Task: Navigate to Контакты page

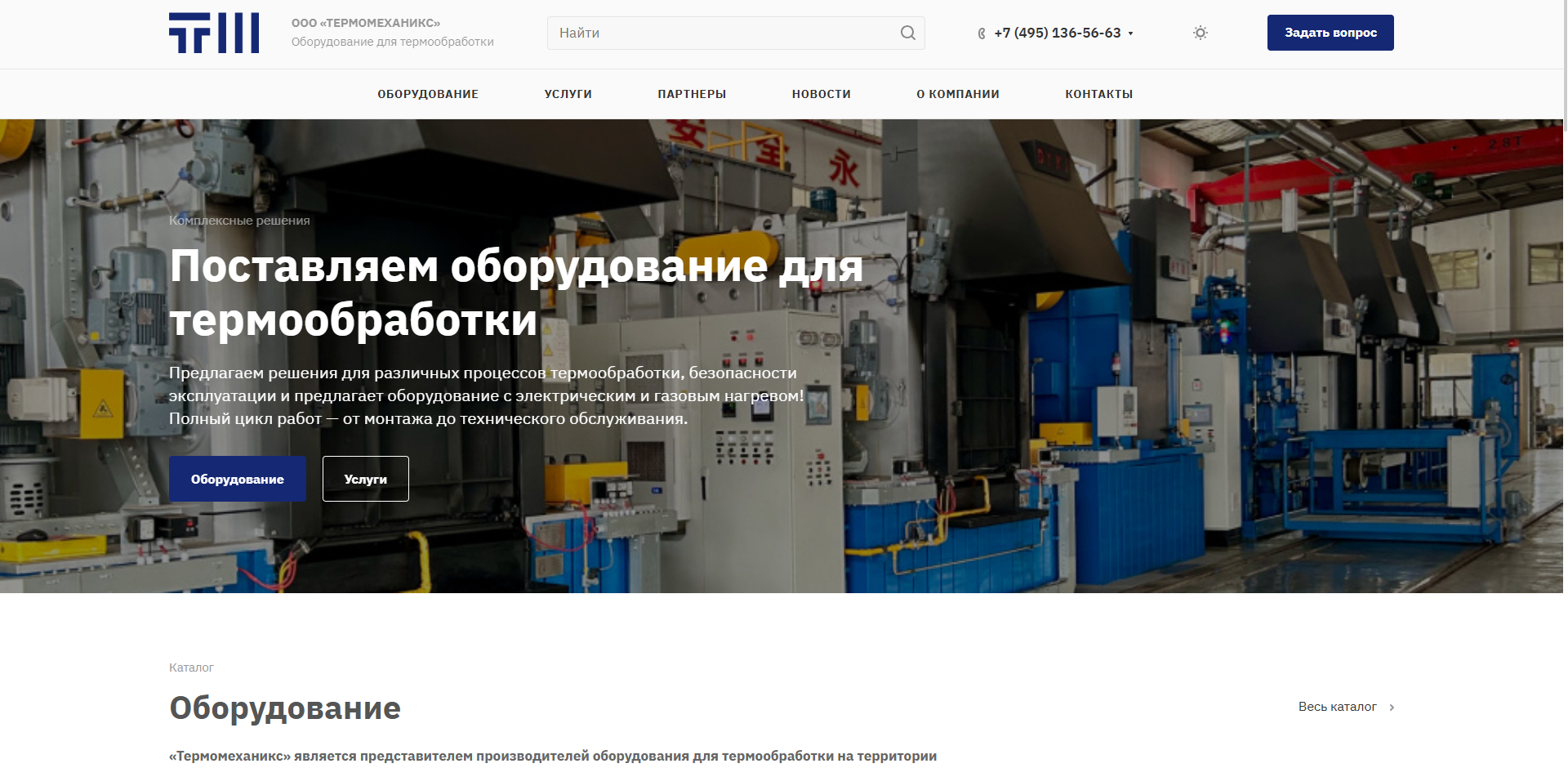Action: click(1098, 94)
